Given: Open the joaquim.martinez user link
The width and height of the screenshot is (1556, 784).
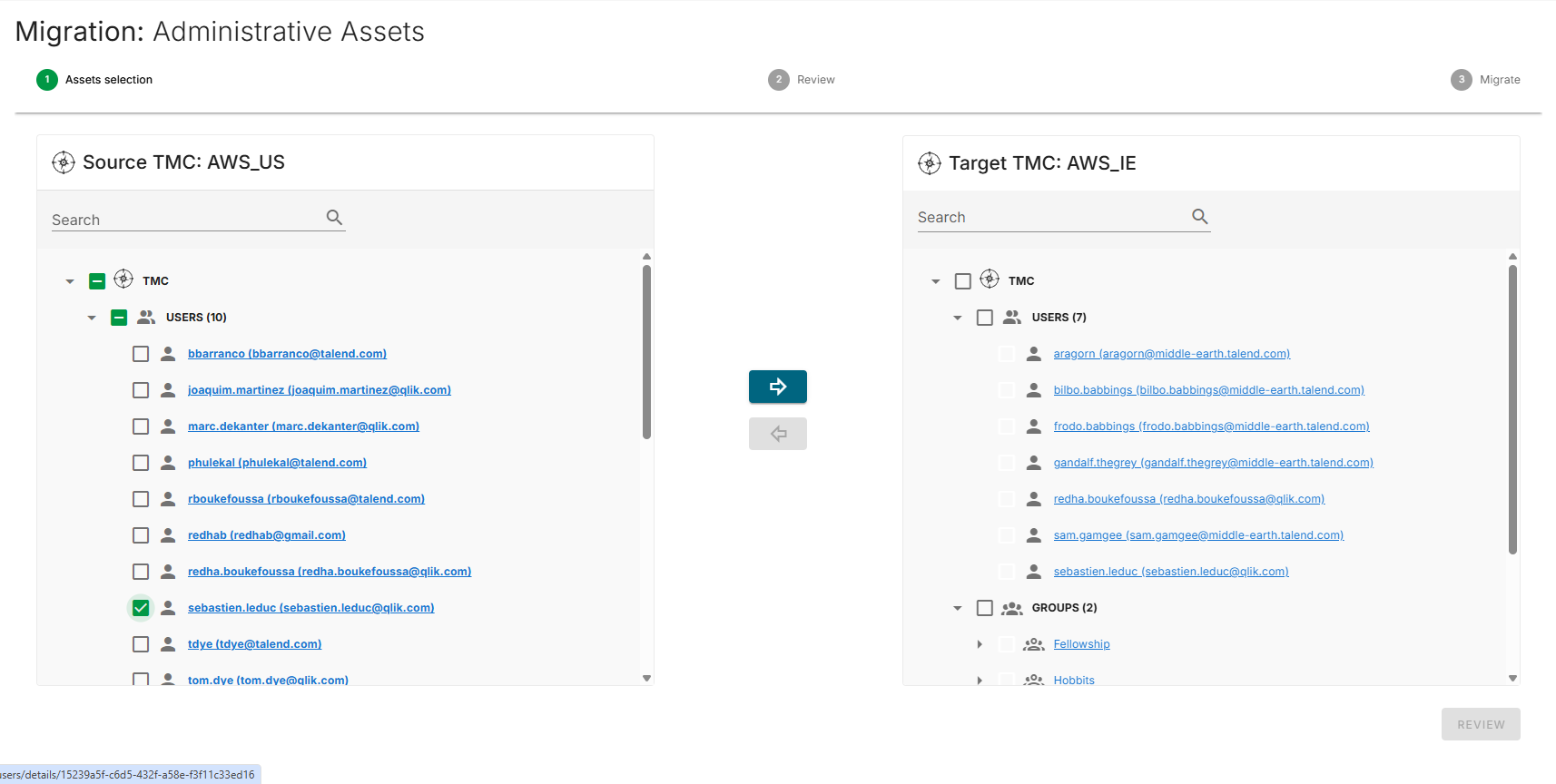Looking at the screenshot, I should point(320,390).
